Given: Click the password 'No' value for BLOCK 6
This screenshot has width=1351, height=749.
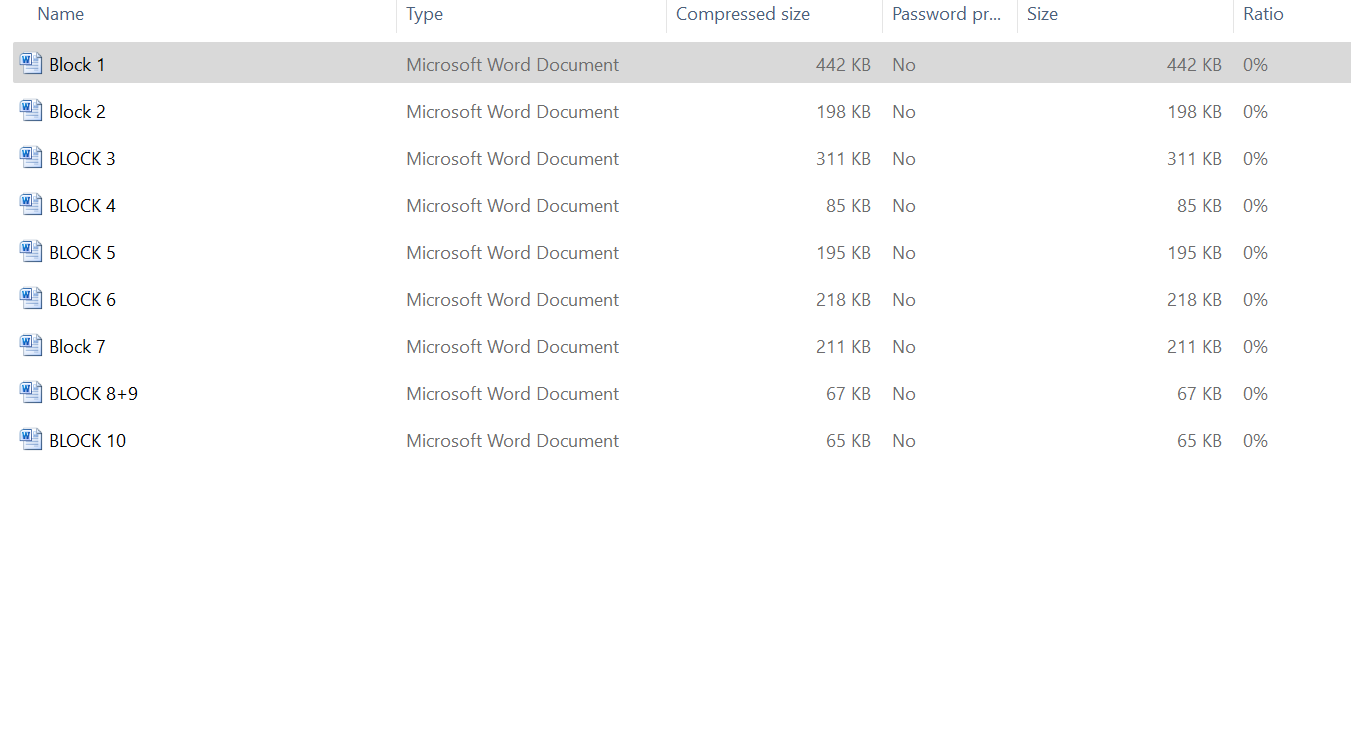Looking at the screenshot, I should click(904, 300).
